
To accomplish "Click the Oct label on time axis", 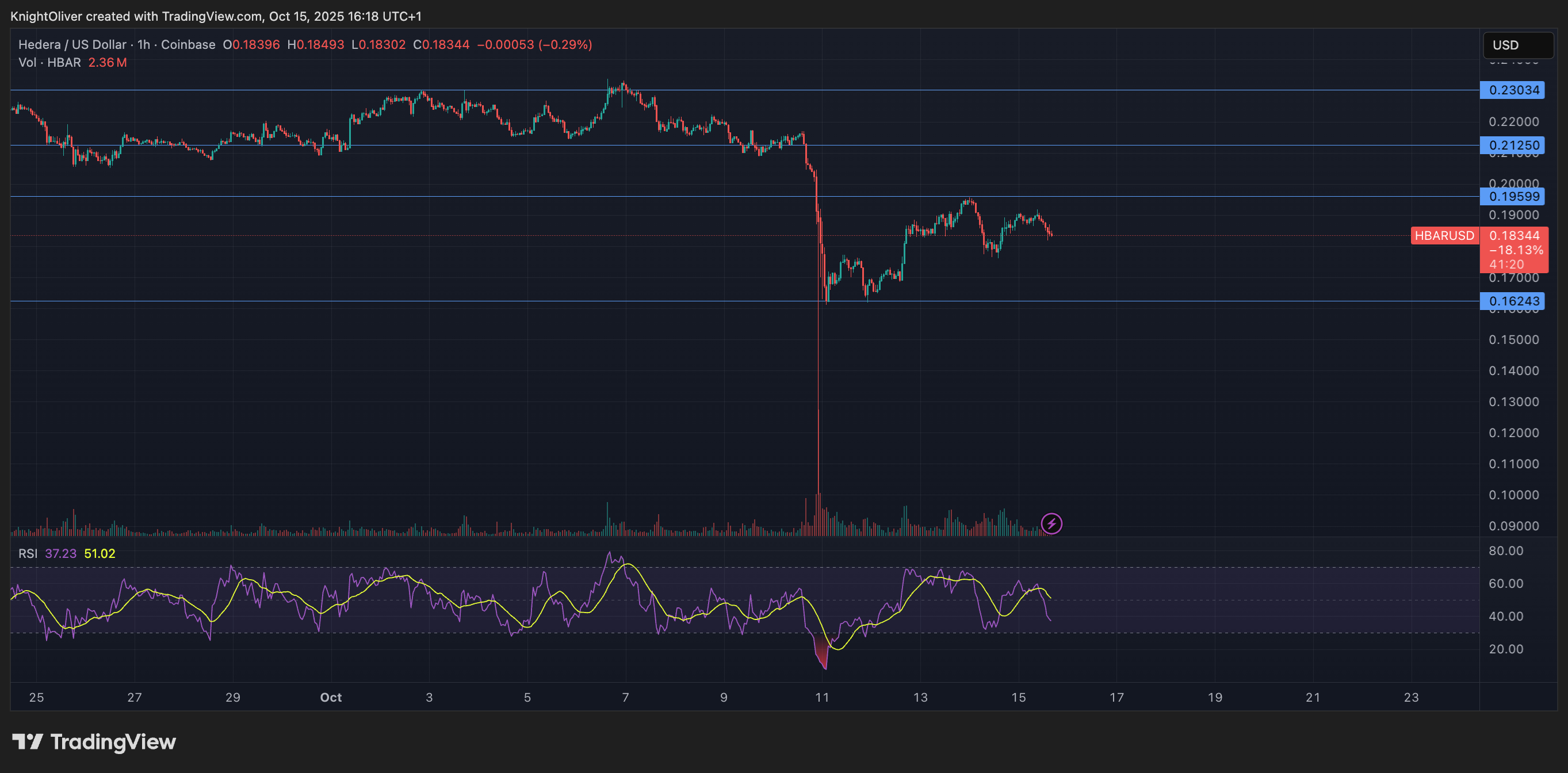I will pyautogui.click(x=331, y=698).
